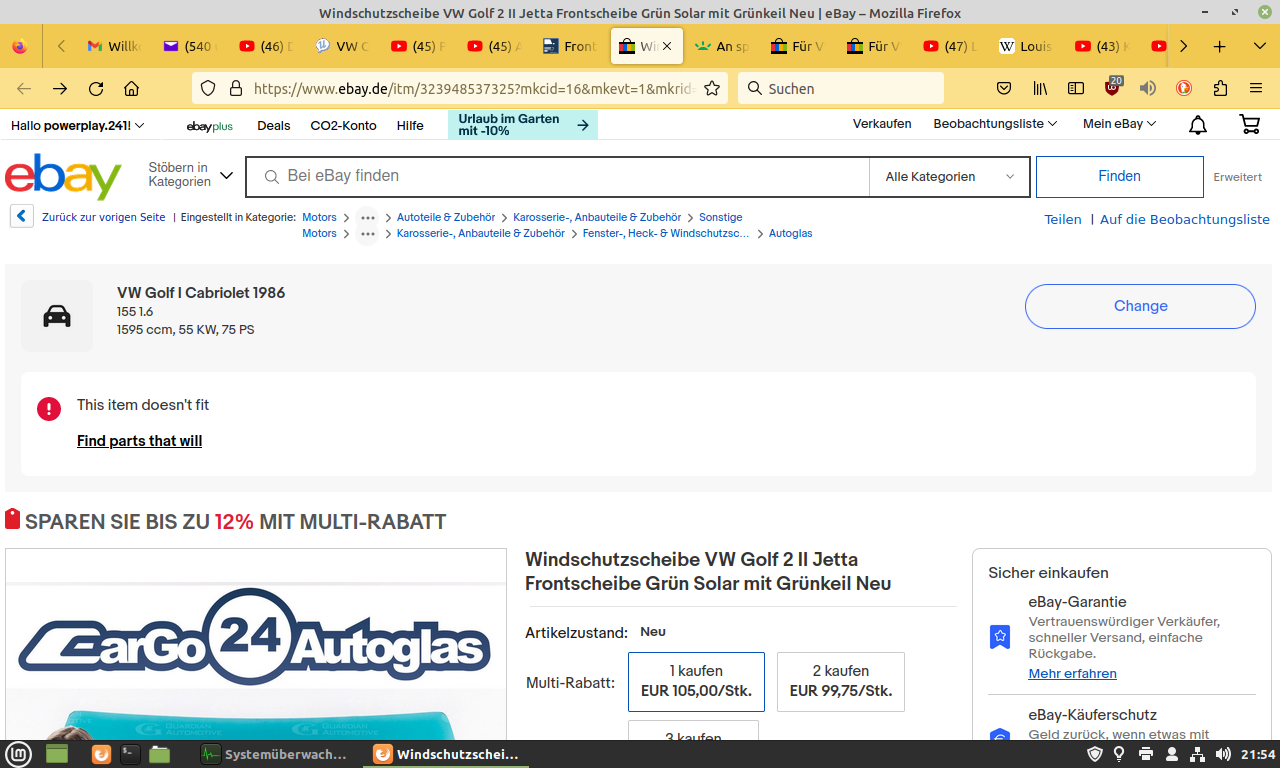Click the Firefox reload page icon

click(96, 88)
